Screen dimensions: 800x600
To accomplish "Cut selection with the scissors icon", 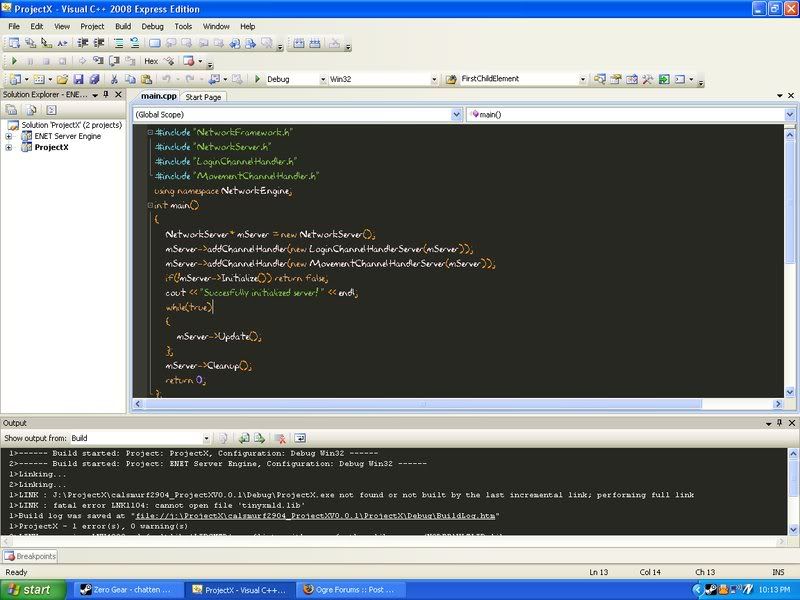I will [x=114, y=79].
